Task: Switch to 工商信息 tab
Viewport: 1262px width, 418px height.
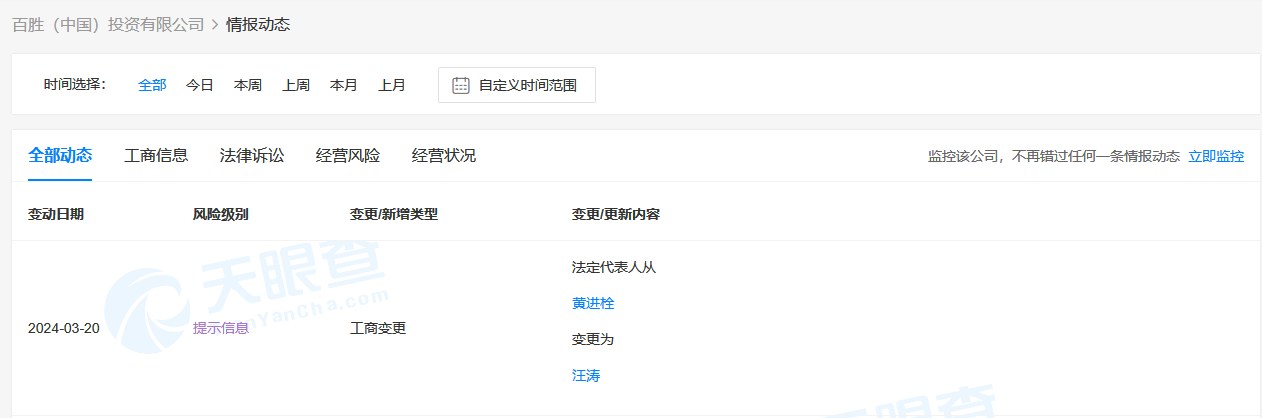Action: (156, 155)
